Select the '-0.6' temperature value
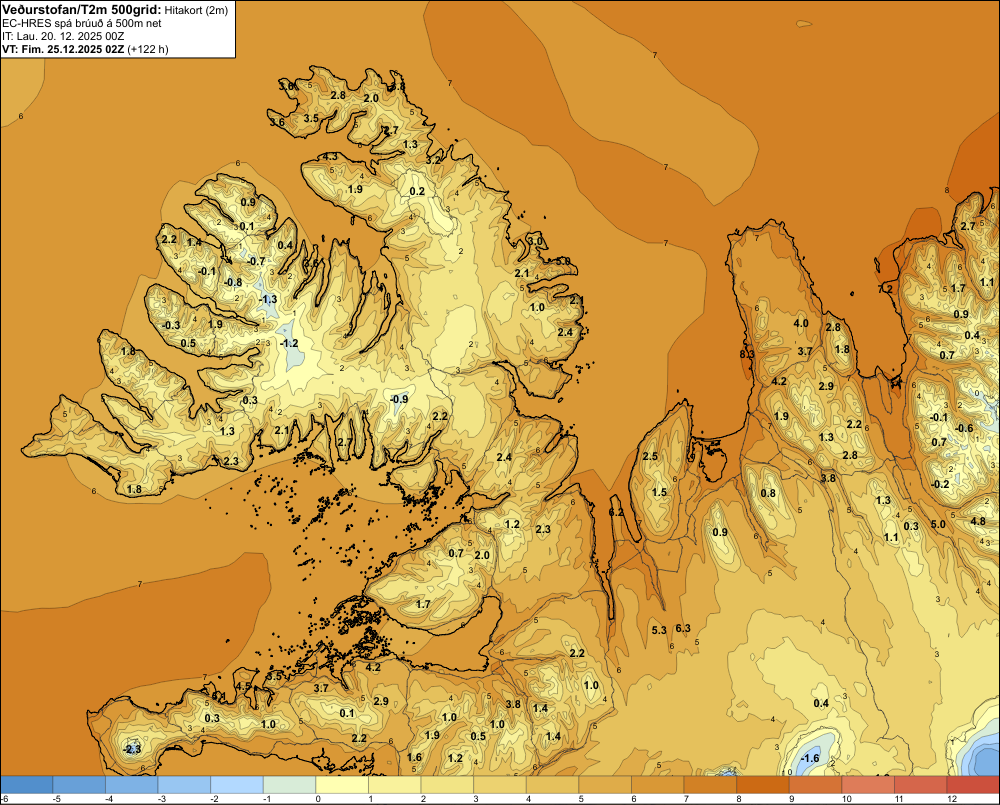This screenshot has width=1000, height=805. [964, 428]
